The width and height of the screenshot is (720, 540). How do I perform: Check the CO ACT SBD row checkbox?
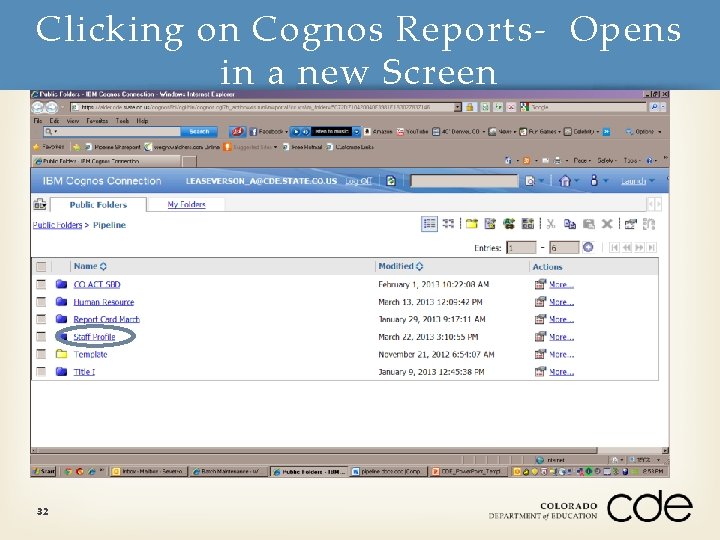tap(41, 285)
